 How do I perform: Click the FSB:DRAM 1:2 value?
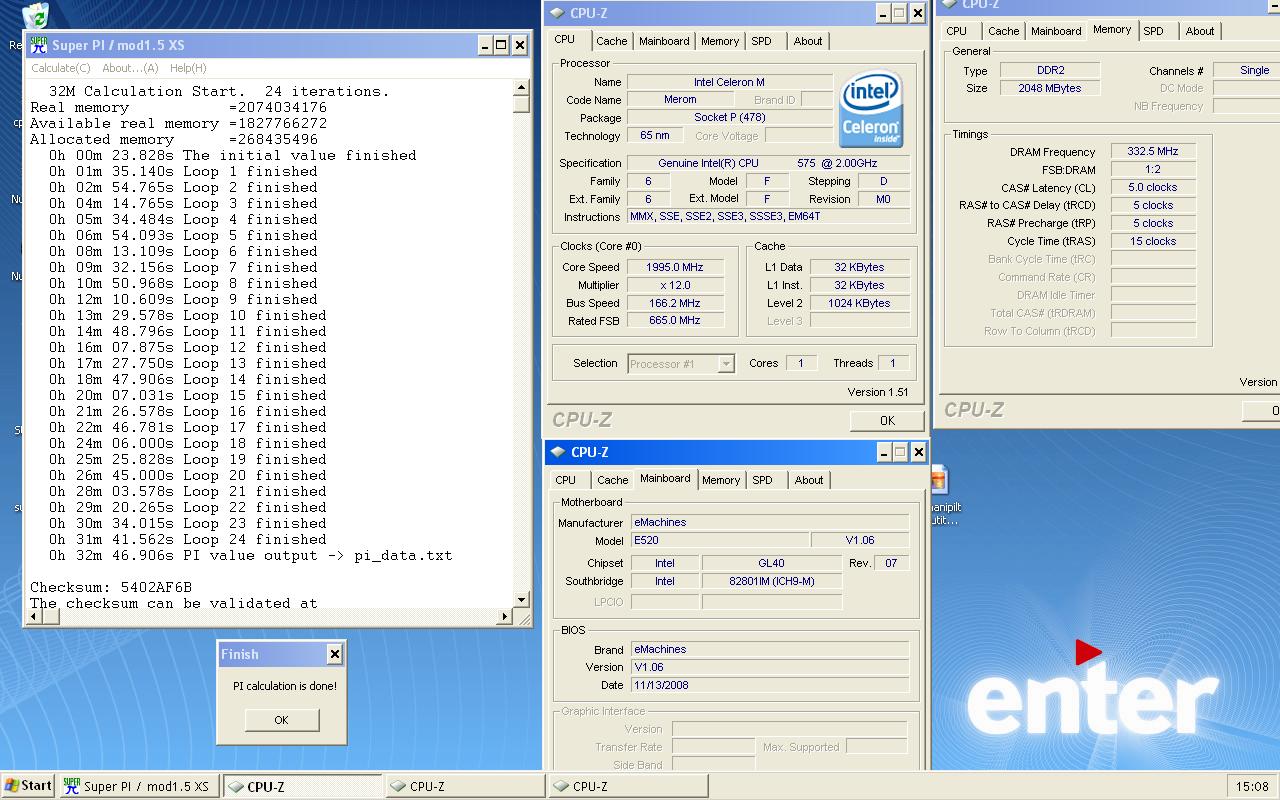coord(1153,170)
